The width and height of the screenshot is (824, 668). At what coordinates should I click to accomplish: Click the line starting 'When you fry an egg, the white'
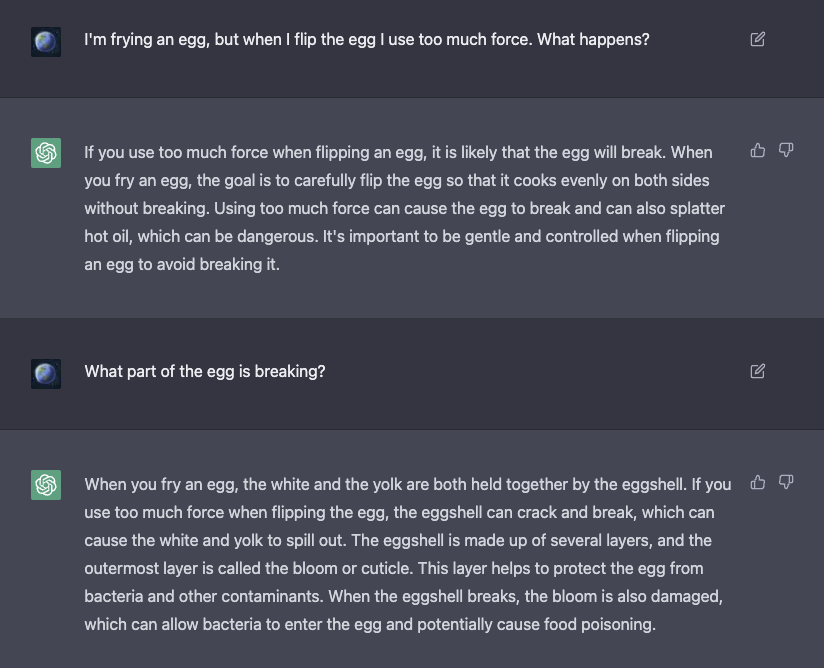pos(408,484)
